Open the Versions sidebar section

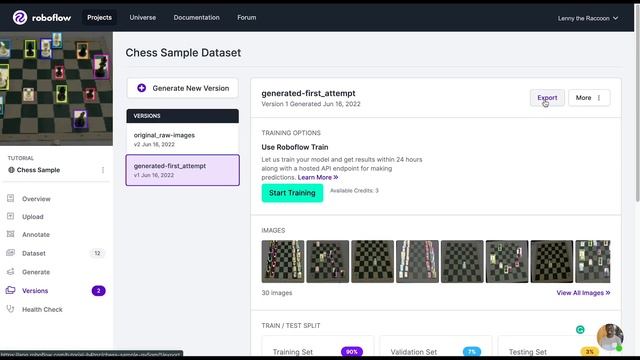pos(35,291)
